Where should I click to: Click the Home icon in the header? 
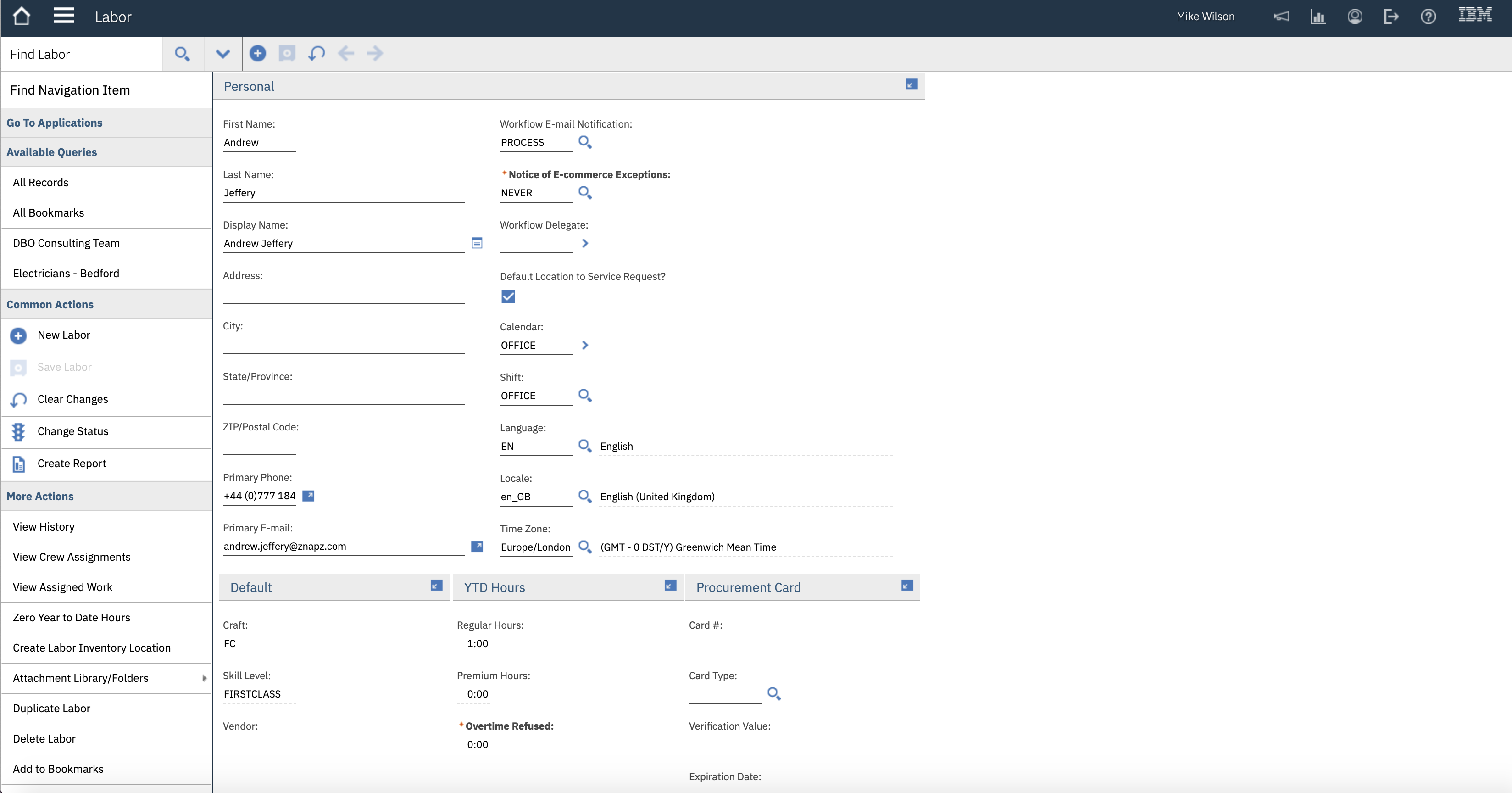coord(22,16)
